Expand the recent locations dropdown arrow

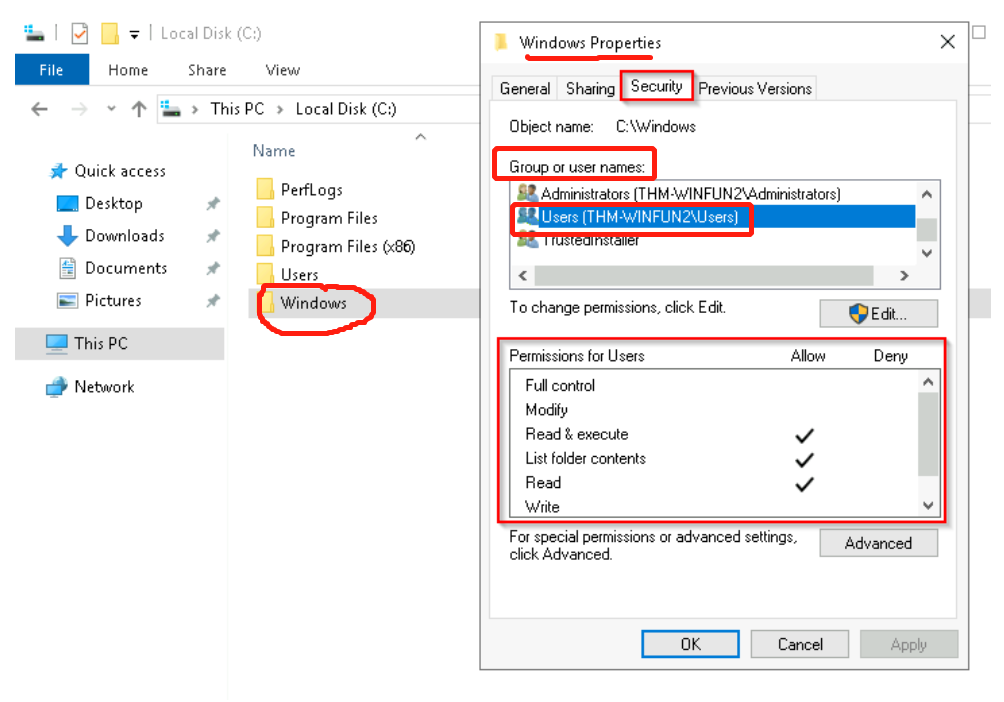111,109
